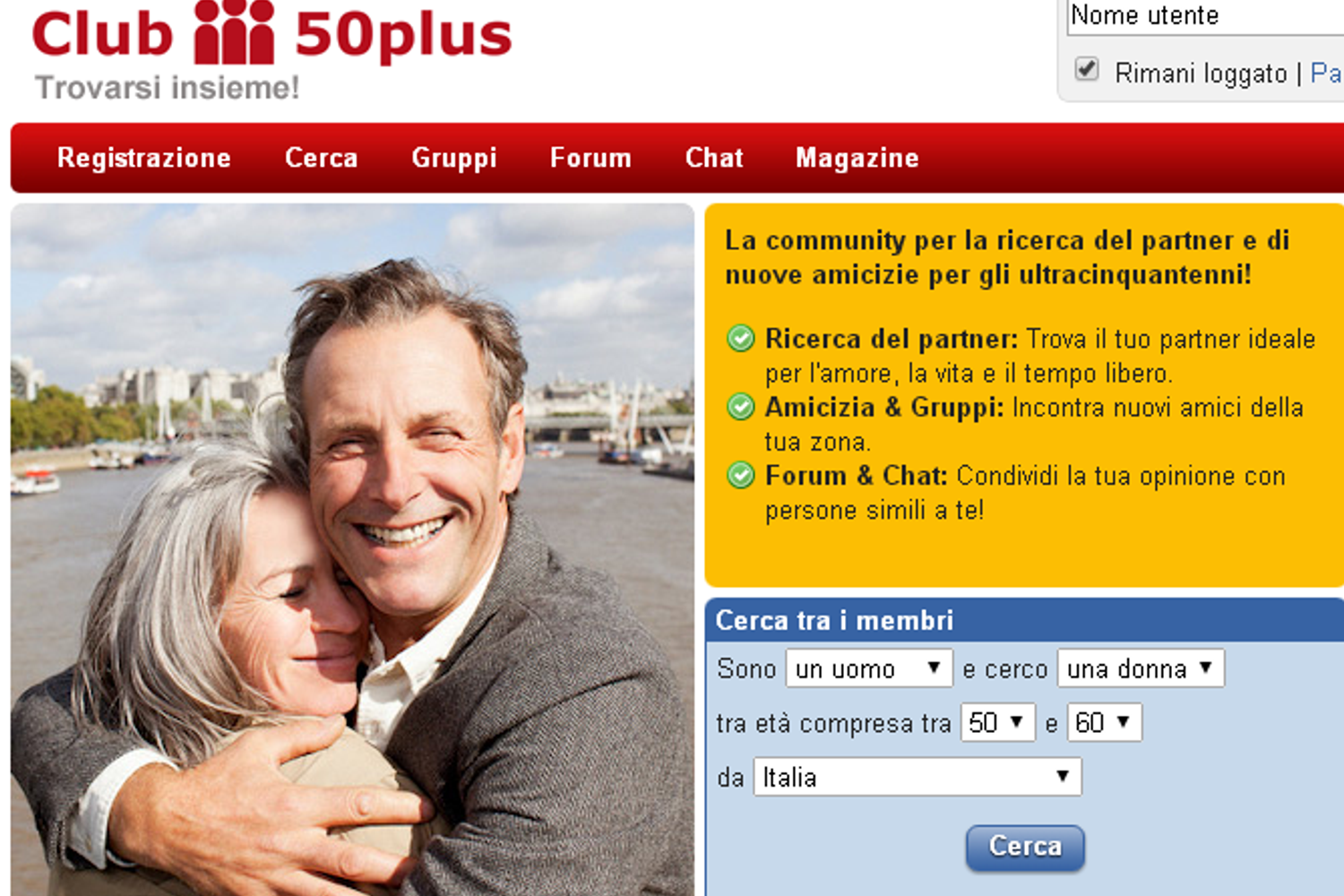The width and height of the screenshot is (1344, 896).
Task: Open the Magazine section
Action: click(857, 158)
